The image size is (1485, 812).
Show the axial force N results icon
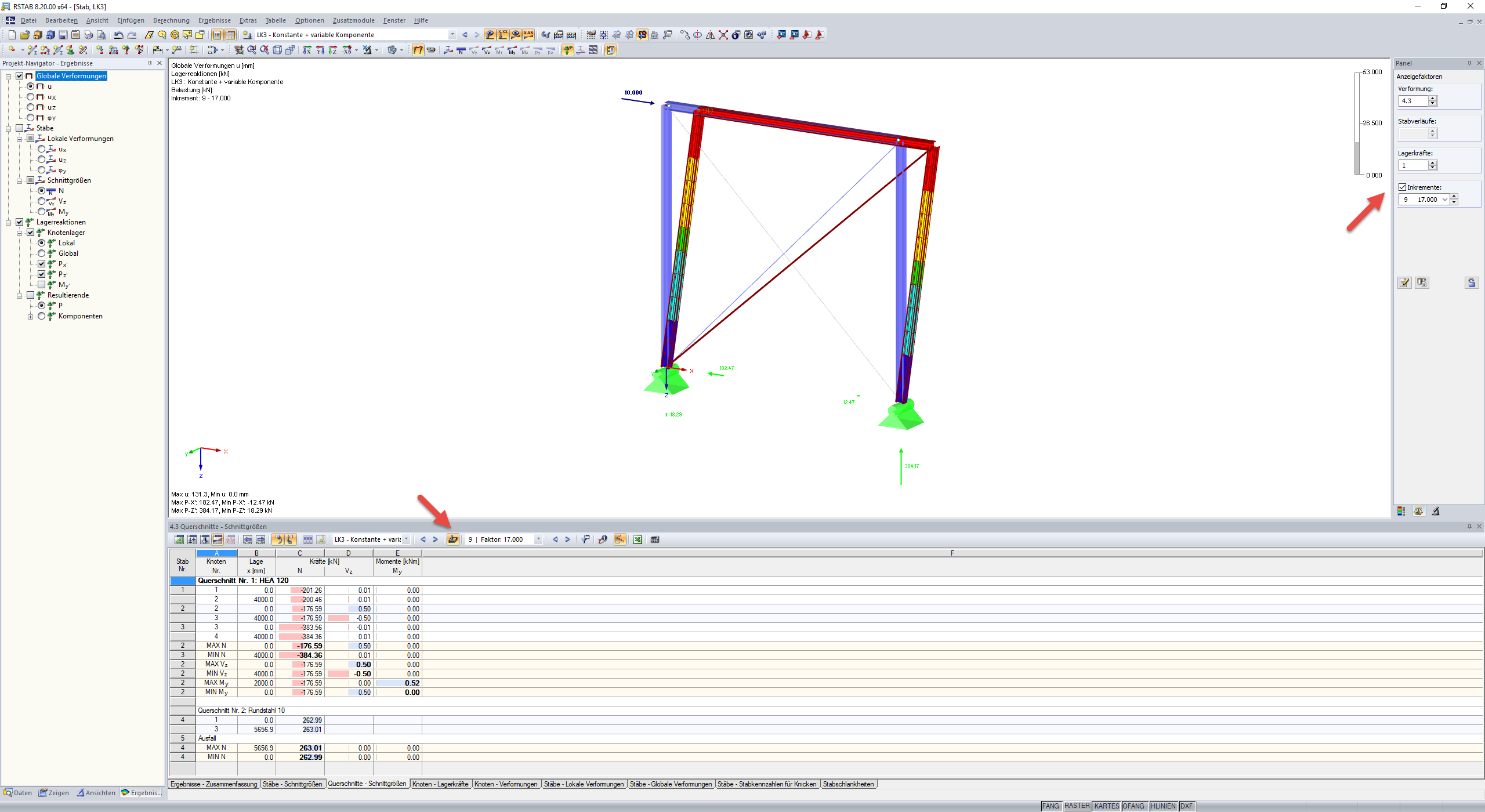click(x=461, y=50)
